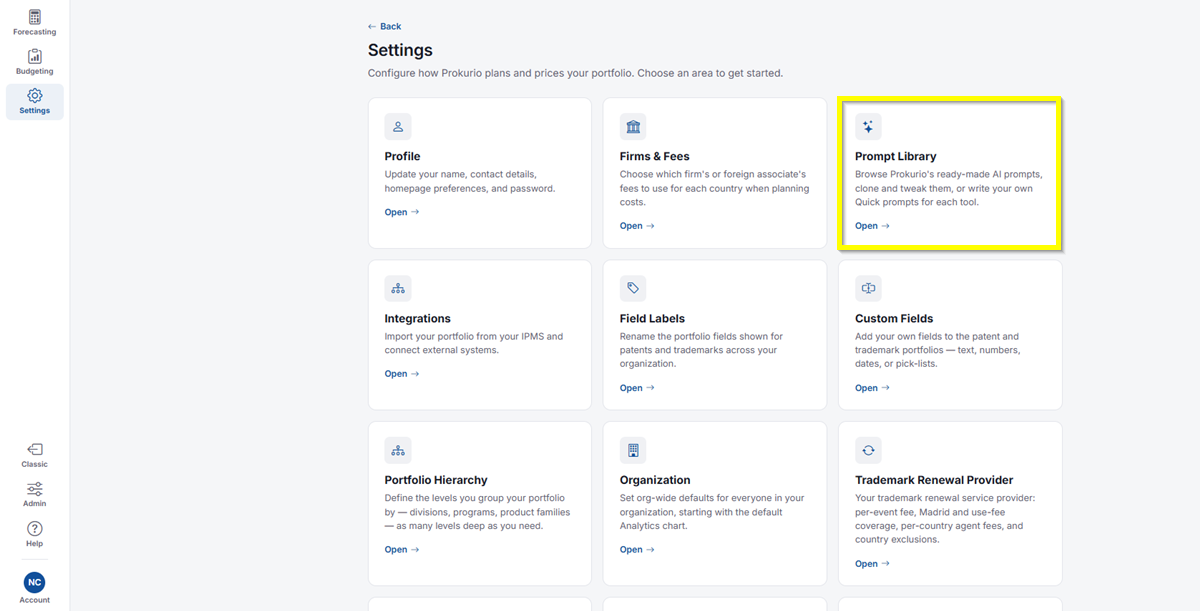This screenshot has width=1200, height=611.
Task: Click the 'Configure how Prokurio plans' subtitle
Action: (x=575, y=73)
